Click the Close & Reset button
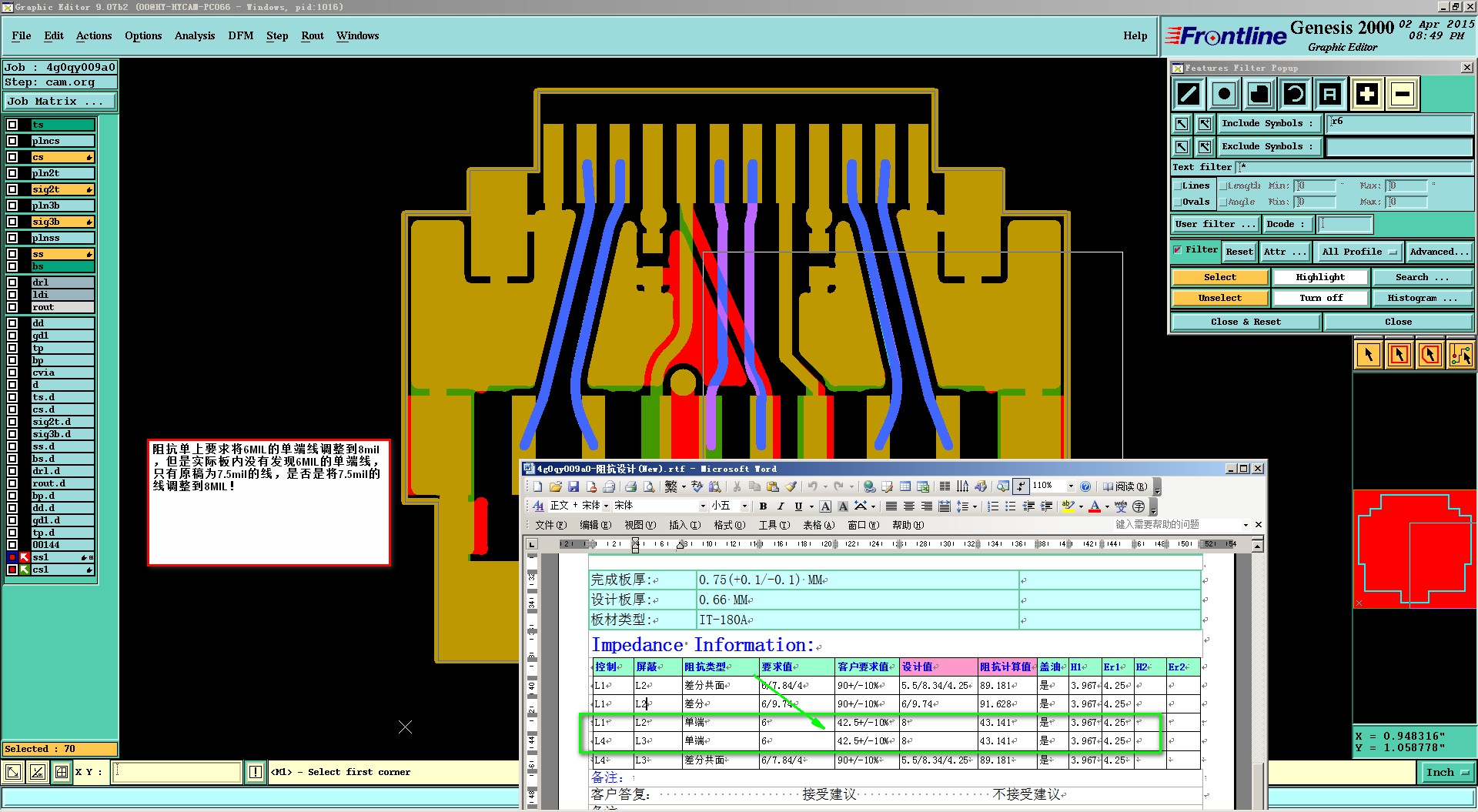Image resolution: width=1478 pixels, height=812 pixels. tap(1246, 322)
